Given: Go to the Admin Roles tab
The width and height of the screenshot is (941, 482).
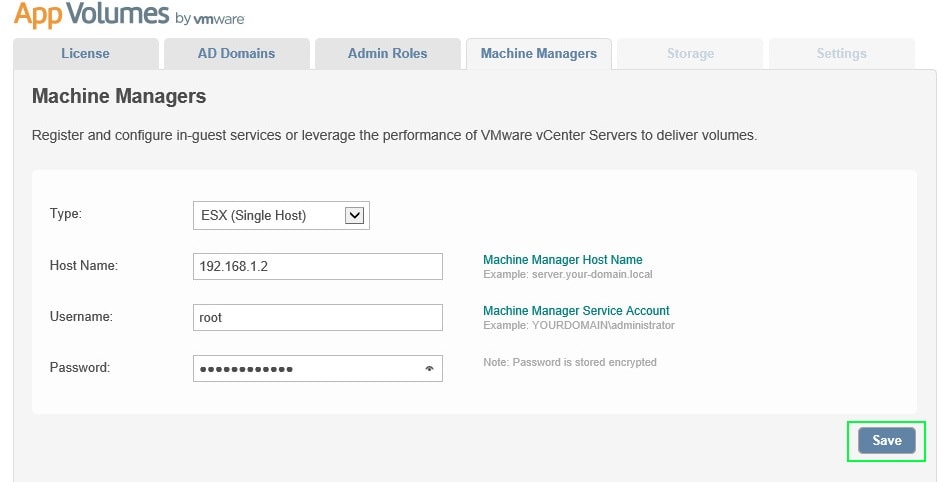Looking at the screenshot, I should click(x=387, y=54).
